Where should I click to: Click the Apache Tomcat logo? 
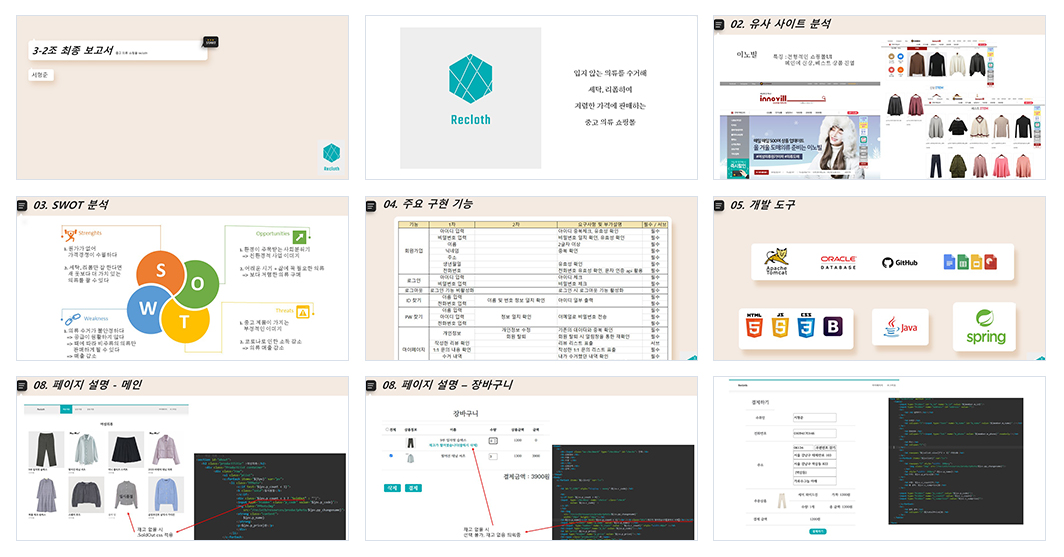[x=776, y=262]
